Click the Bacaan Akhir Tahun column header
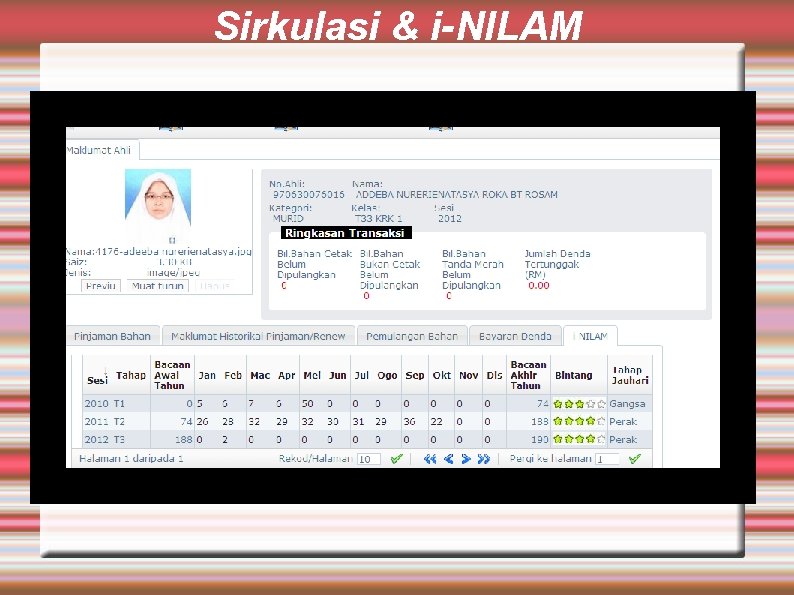The image size is (794, 595). 528,375
